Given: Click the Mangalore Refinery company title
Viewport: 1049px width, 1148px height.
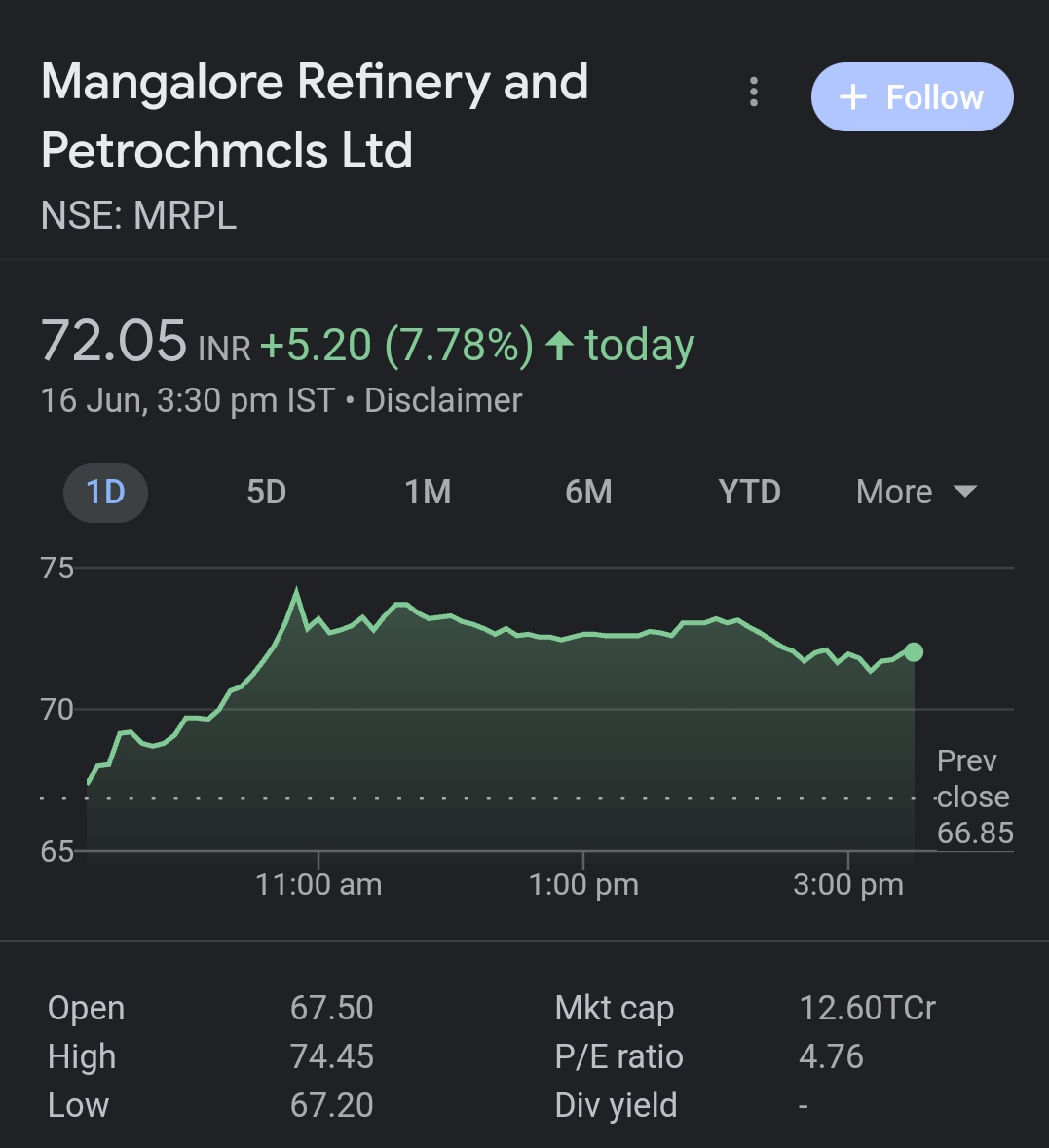Looking at the screenshot, I should (315, 116).
